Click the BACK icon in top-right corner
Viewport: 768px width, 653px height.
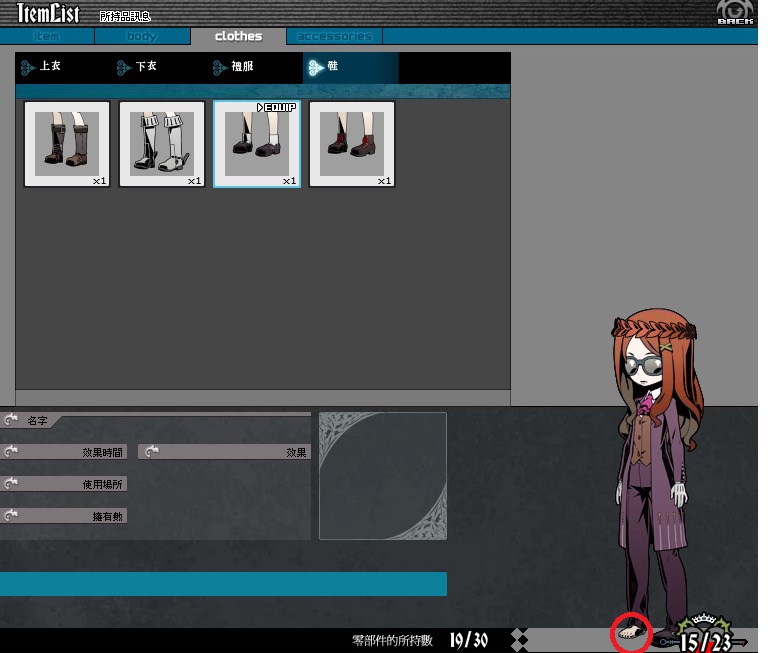click(735, 13)
